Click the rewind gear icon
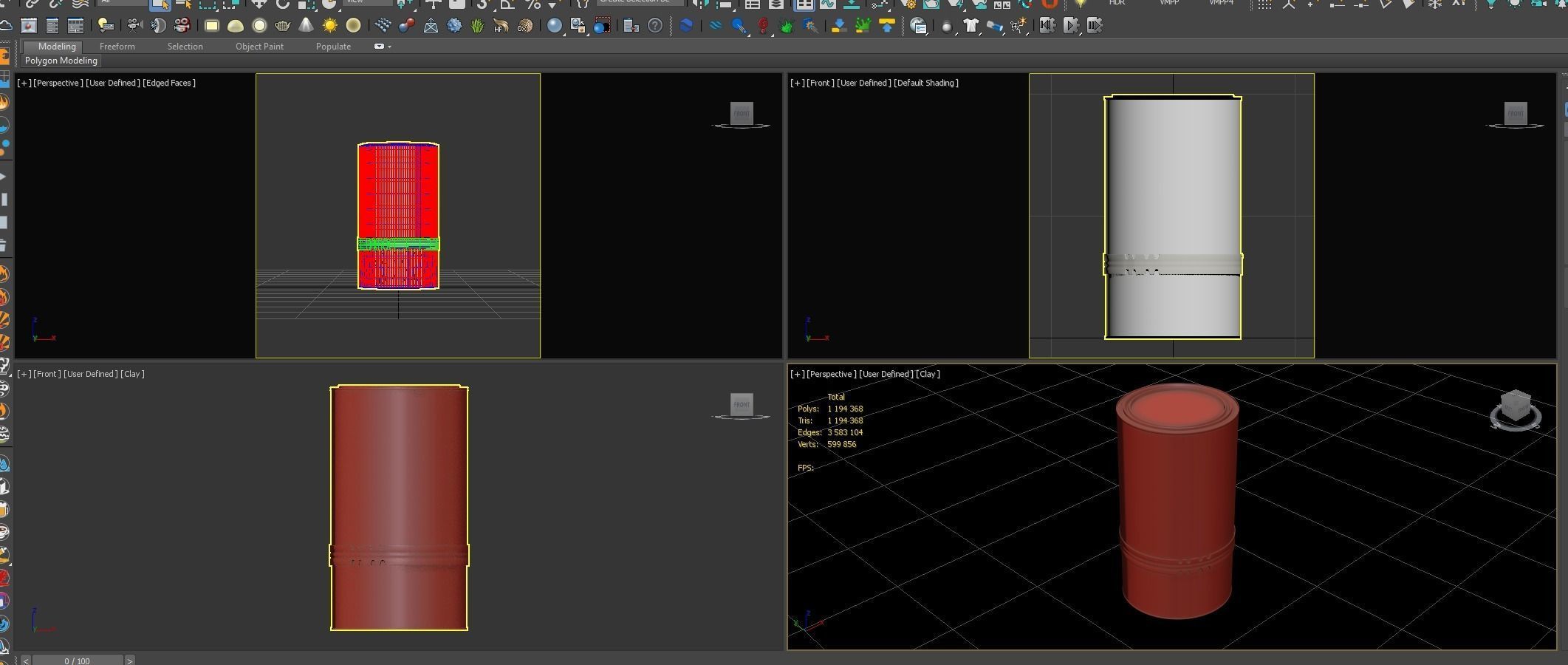This screenshot has width=1568, height=665. pyautogui.click(x=1047, y=26)
